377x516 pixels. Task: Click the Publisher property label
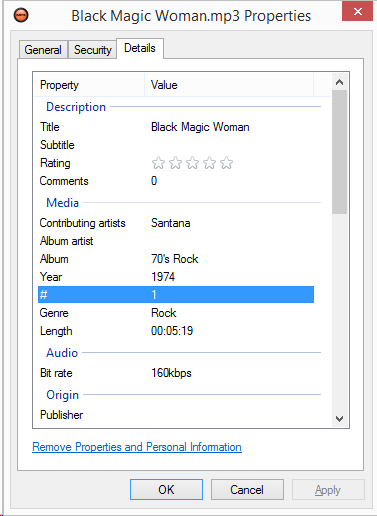pyautogui.click(x=61, y=415)
